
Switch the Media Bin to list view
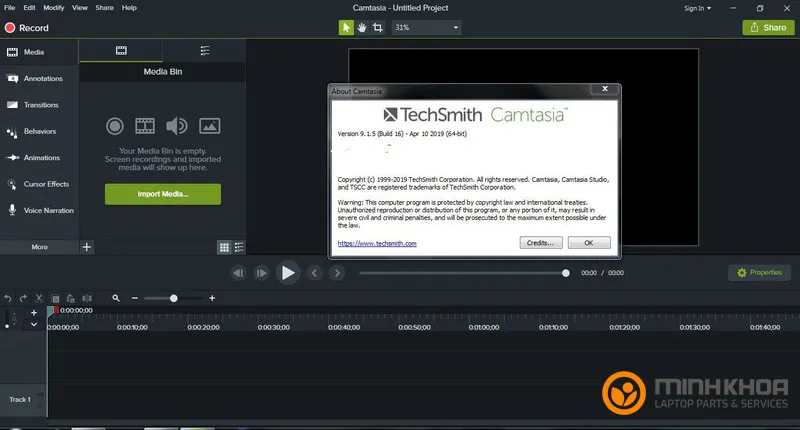(x=239, y=247)
